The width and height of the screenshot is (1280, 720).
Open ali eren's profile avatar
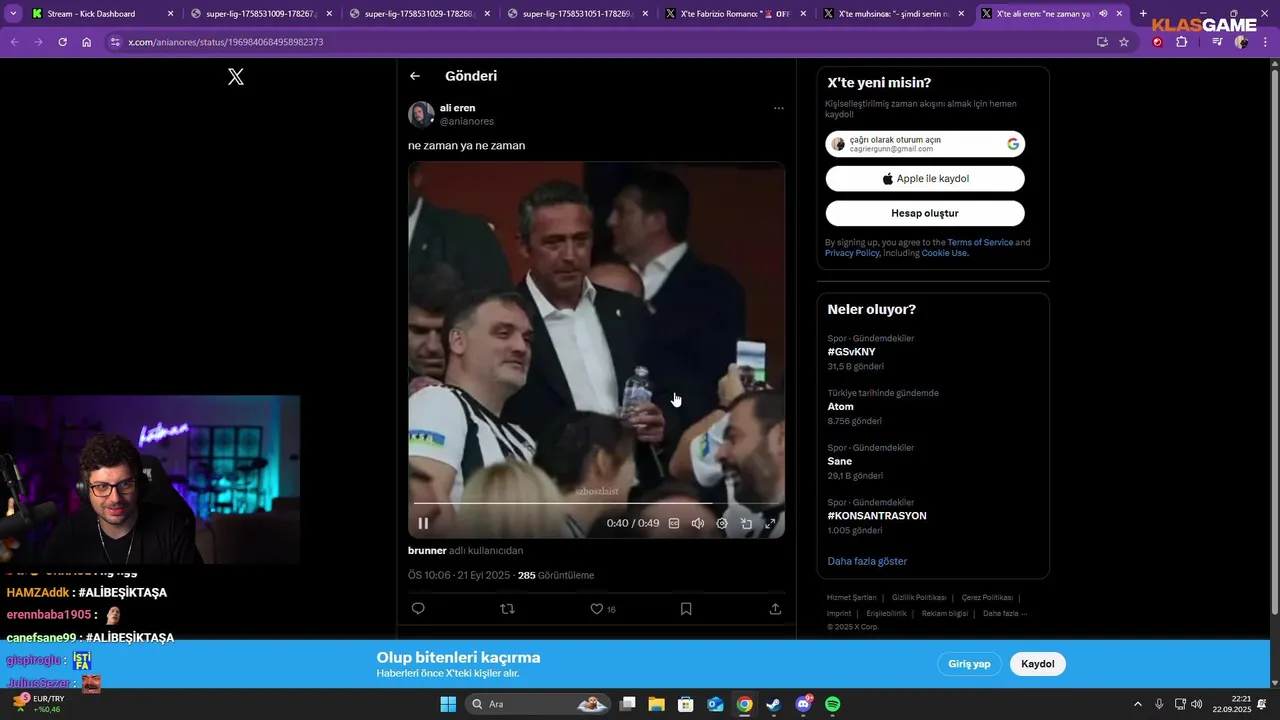click(x=421, y=114)
